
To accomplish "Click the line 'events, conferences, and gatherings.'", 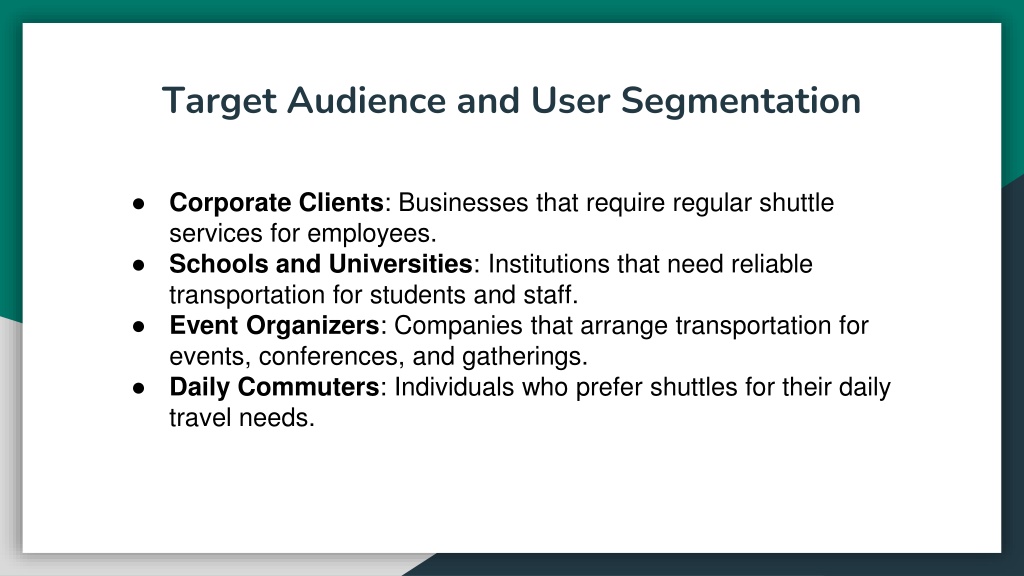I will [379, 356].
